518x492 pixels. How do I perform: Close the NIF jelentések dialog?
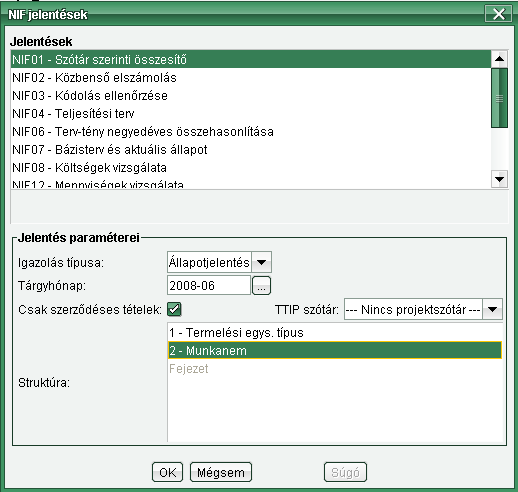(498, 14)
